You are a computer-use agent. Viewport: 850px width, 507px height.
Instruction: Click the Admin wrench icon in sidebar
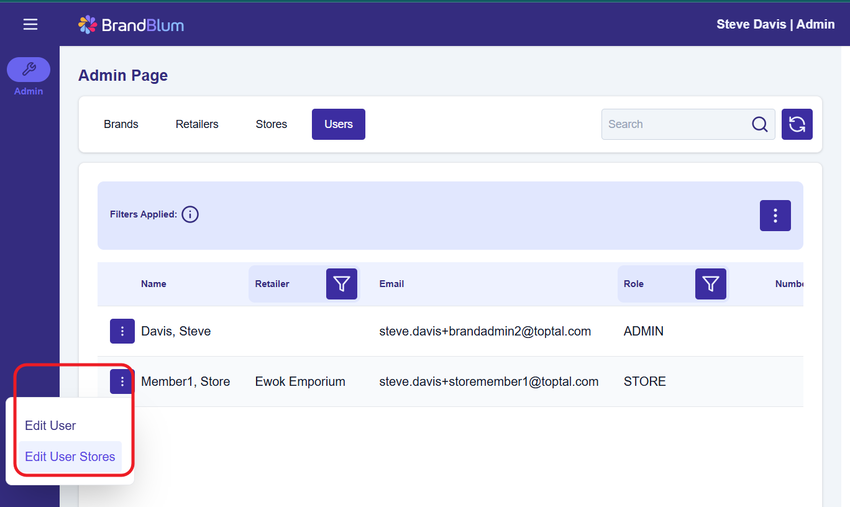click(29, 69)
